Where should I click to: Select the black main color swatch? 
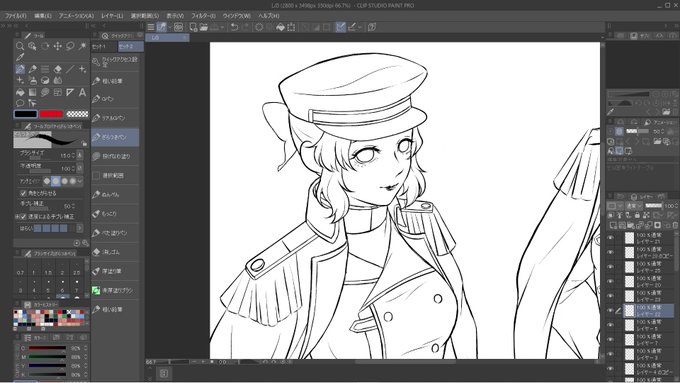[x=26, y=114]
